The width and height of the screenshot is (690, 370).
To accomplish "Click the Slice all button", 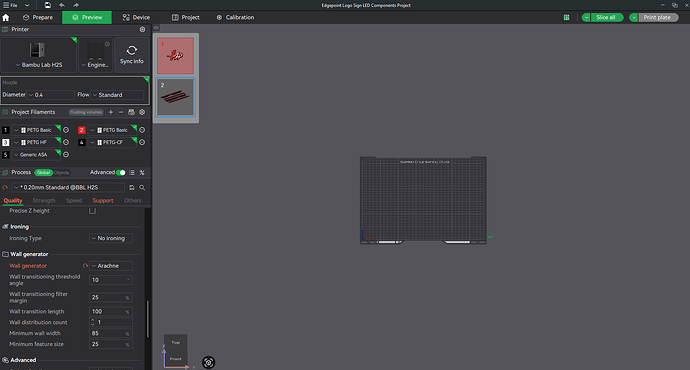I will click(606, 18).
